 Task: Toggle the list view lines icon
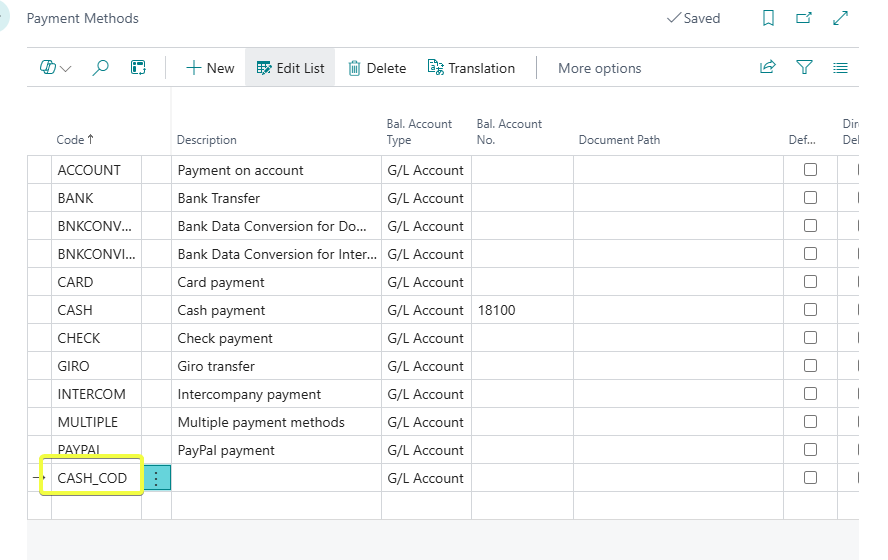pyautogui.click(x=840, y=68)
